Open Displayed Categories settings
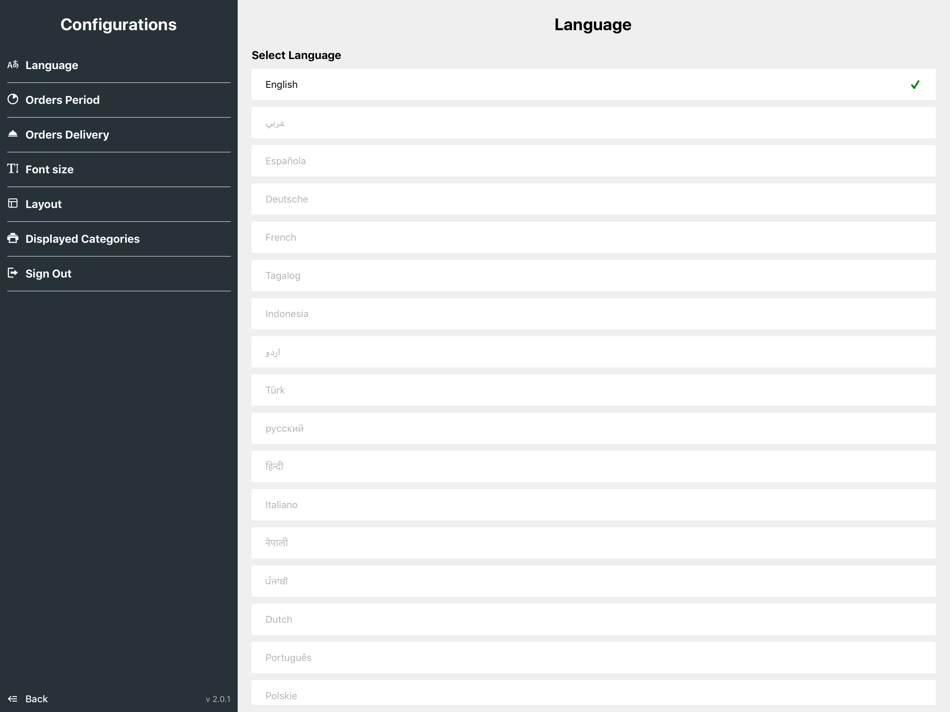The width and height of the screenshot is (950, 712). click(119, 239)
